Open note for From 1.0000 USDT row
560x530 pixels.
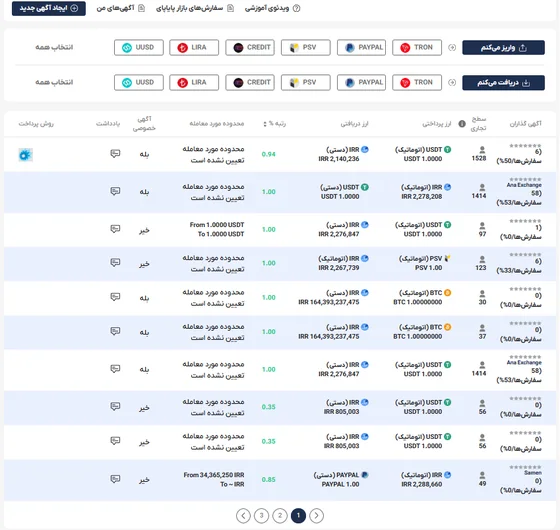pos(115,229)
